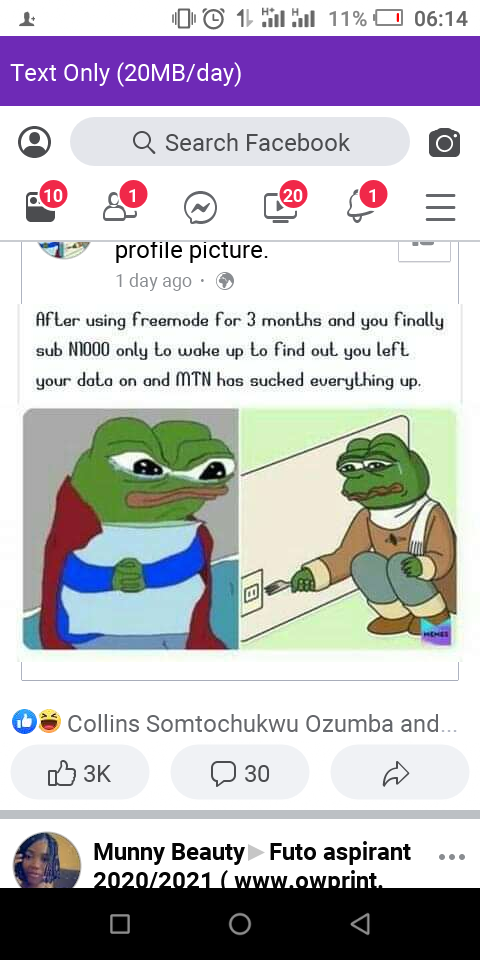Tap the Android back triangle button

pyautogui.click(x=360, y=923)
